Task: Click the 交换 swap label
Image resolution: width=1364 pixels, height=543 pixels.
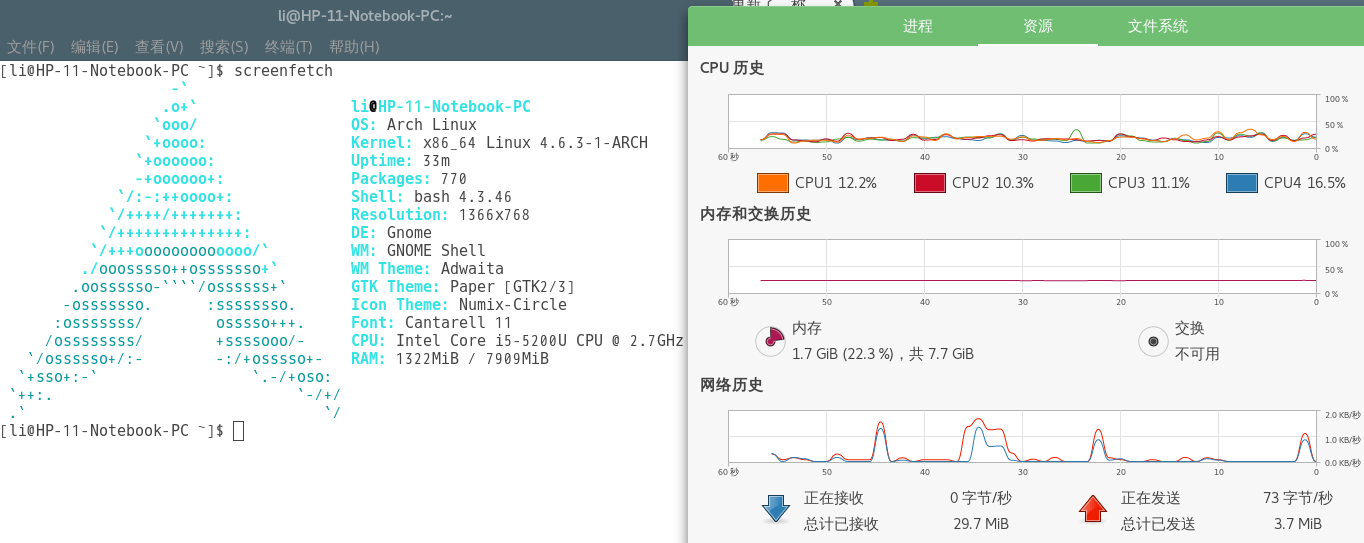Action: [x=1190, y=328]
